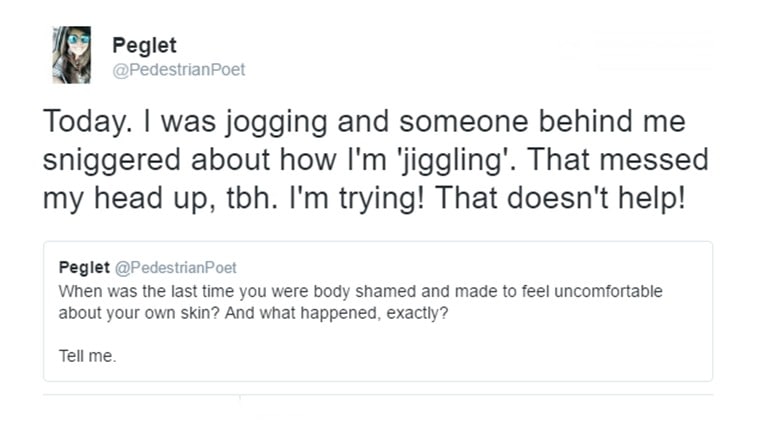Click the 'Tell me.' line in quoted tweet
The image size is (759, 422).
[x=88, y=356]
